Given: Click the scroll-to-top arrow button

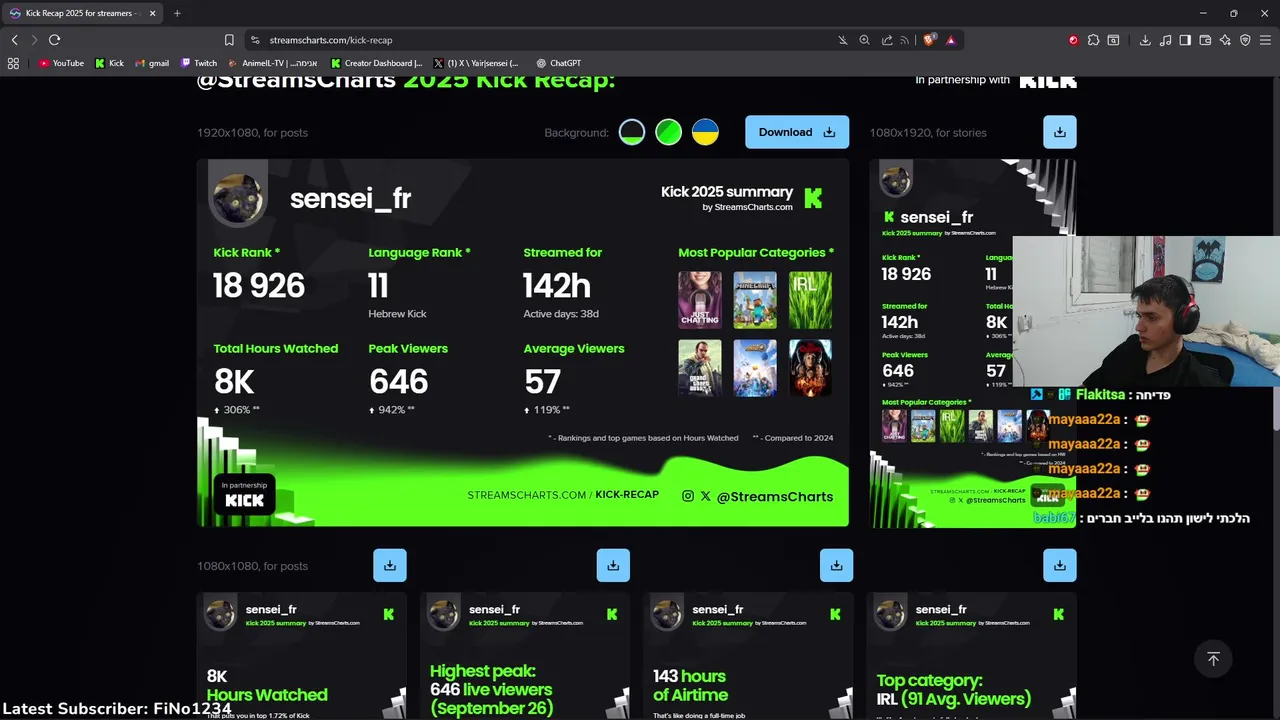Looking at the screenshot, I should [x=1213, y=659].
